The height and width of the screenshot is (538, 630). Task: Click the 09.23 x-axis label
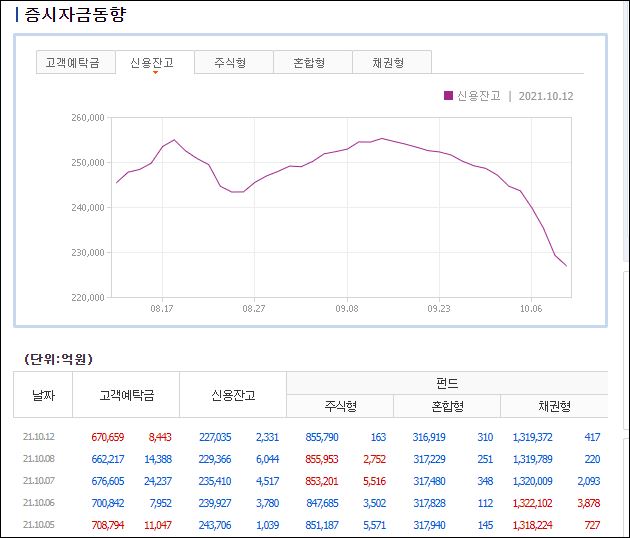click(x=439, y=309)
